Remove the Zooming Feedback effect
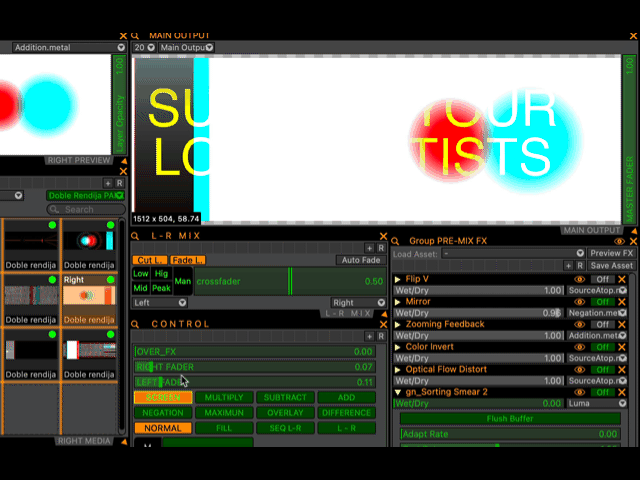 tap(622, 324)
